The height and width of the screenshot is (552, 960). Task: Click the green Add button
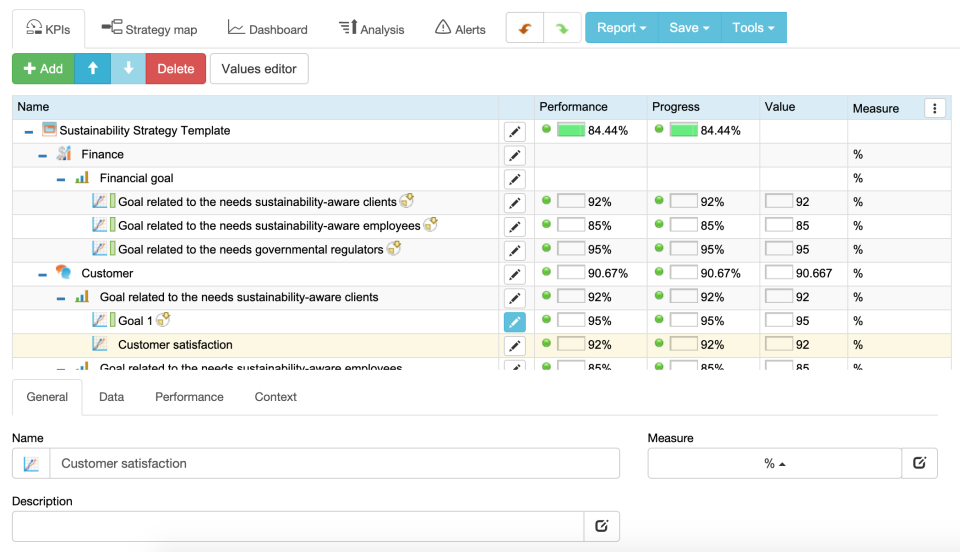tap(43, 69)
